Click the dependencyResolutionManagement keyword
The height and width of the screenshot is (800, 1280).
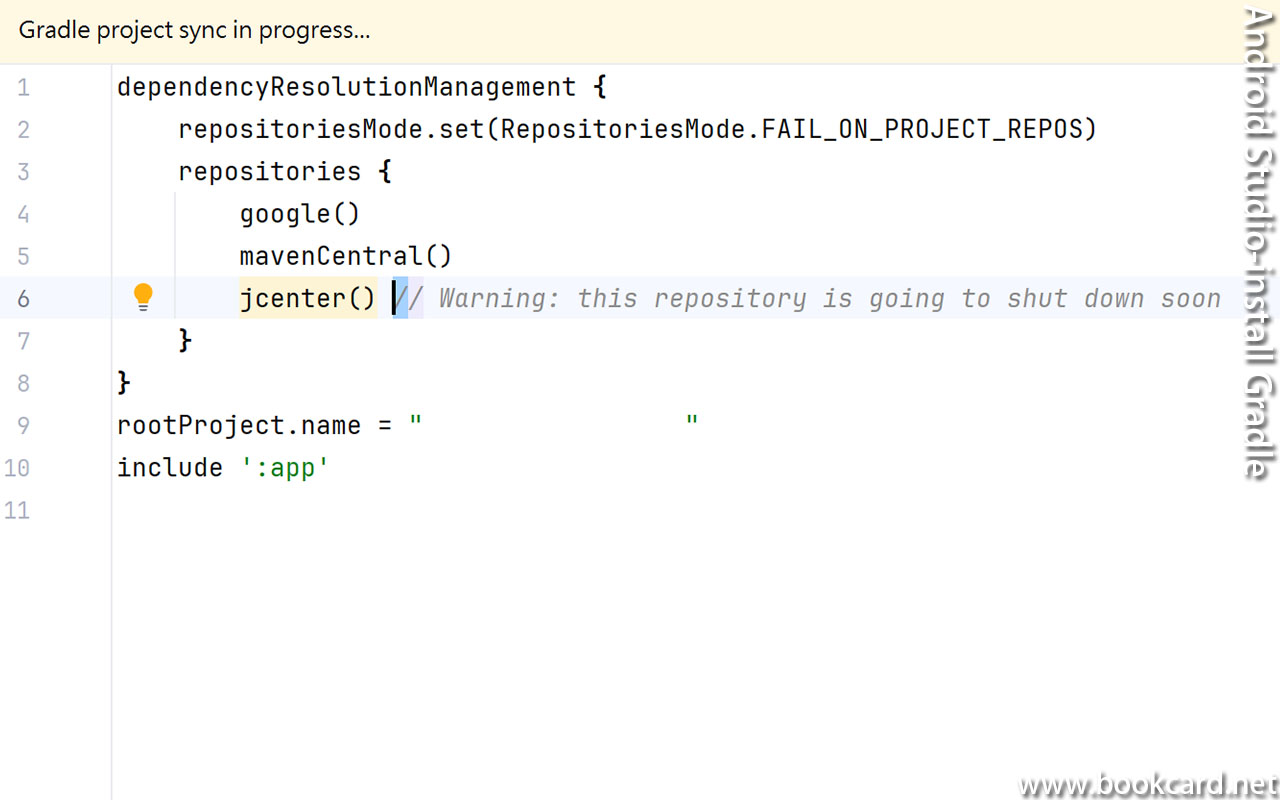pyautogui.click(x=346, y=87)
